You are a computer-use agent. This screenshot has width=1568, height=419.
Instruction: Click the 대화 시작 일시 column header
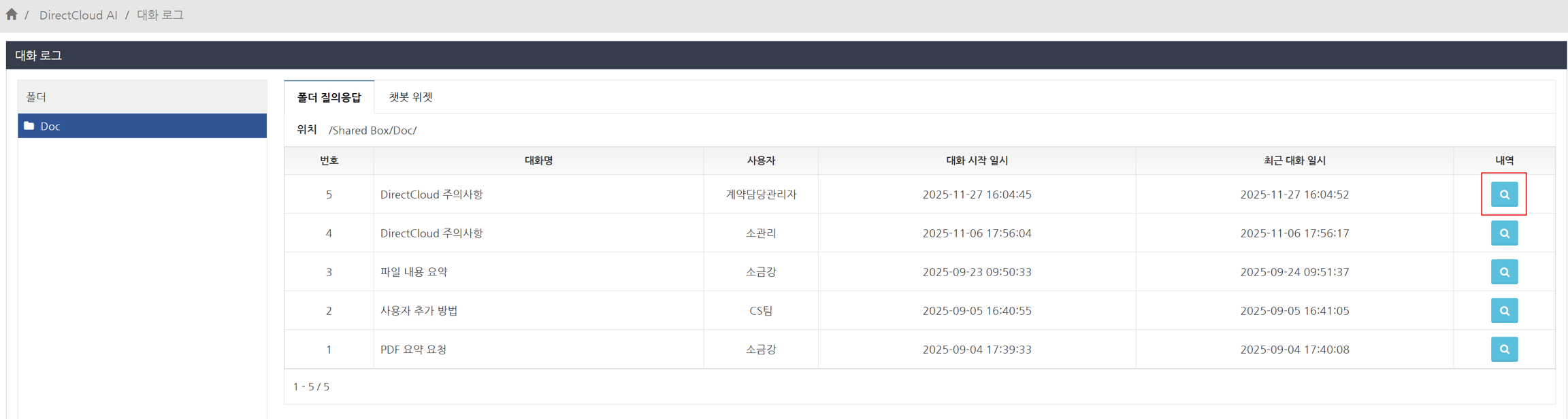click(x=977, y=161)
